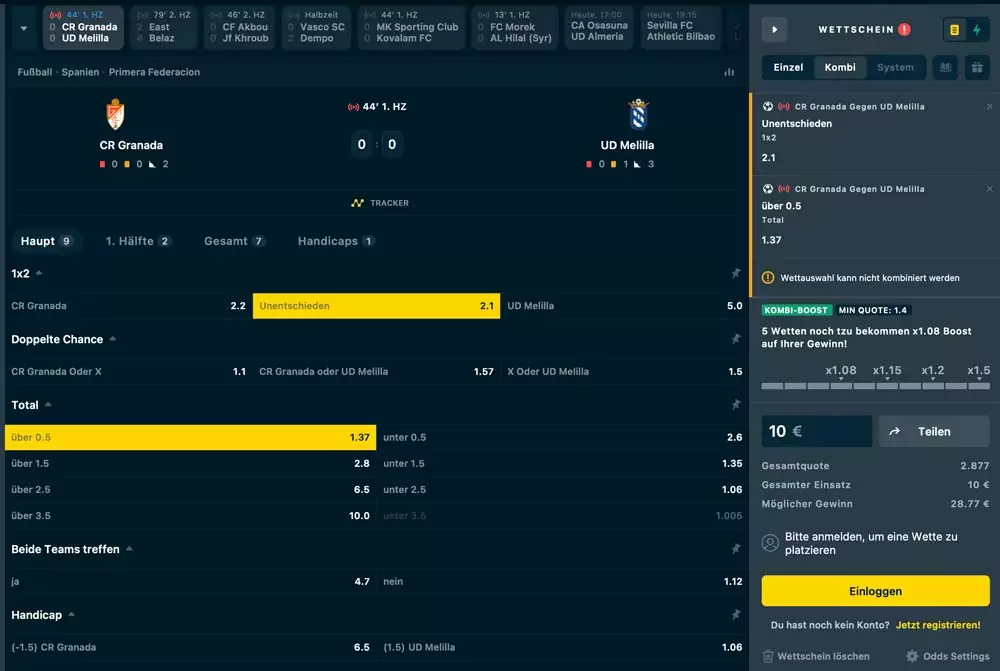Image resolution: width=1000 pixels, height=671 pixels.
Task: Open match statistics bar chart icon
Action: click(729, 72)
